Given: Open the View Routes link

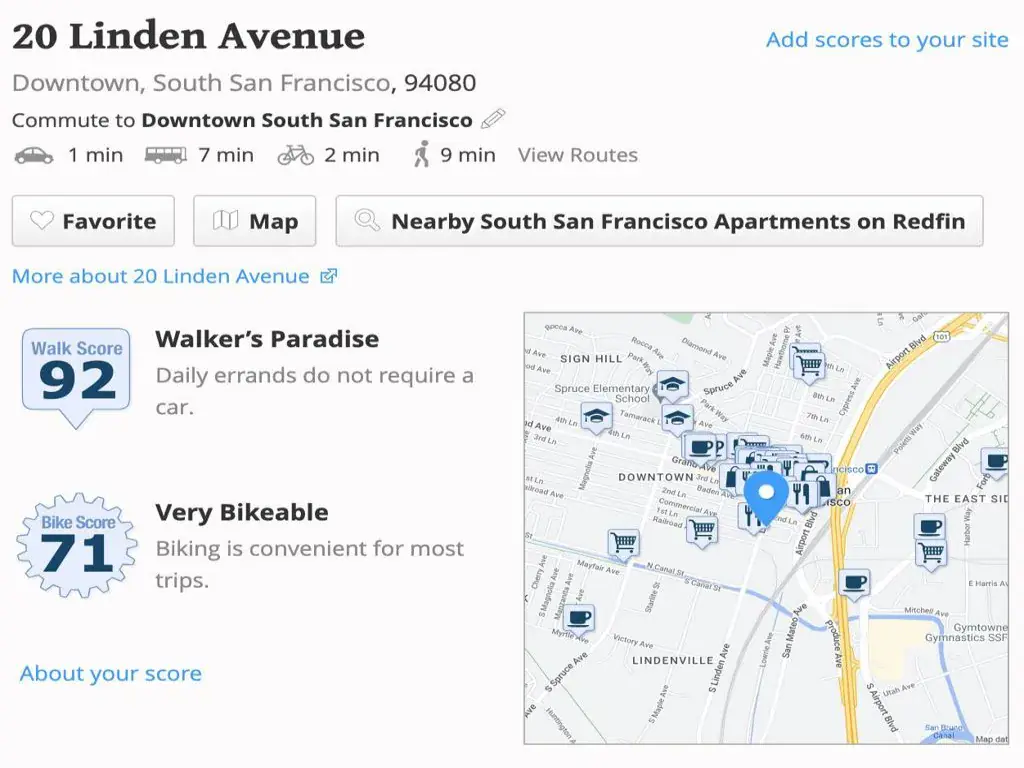Looking at the screenshot, I should click(577, 155).
